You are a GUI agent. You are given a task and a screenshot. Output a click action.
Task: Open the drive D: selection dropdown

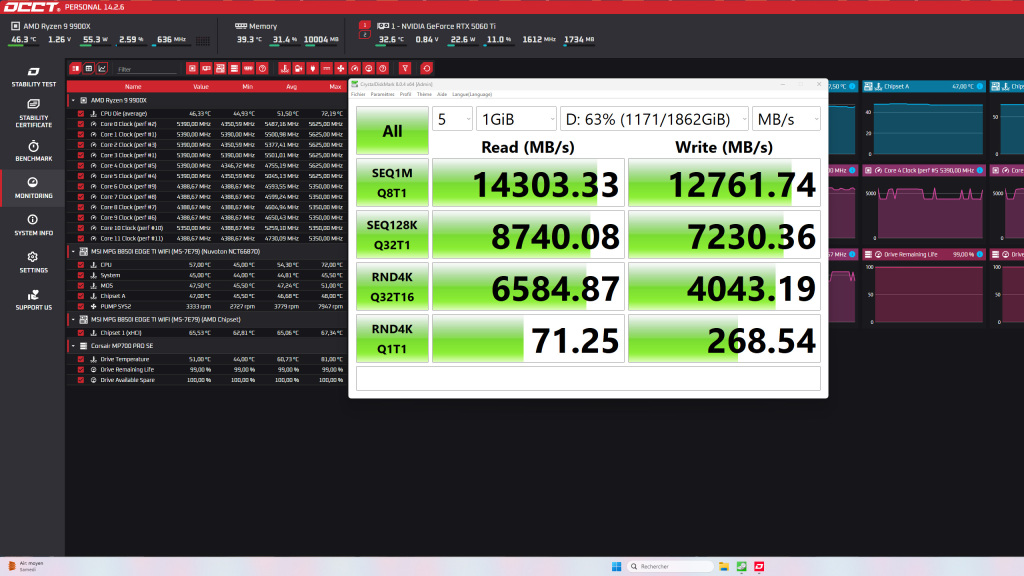[654, 120]
